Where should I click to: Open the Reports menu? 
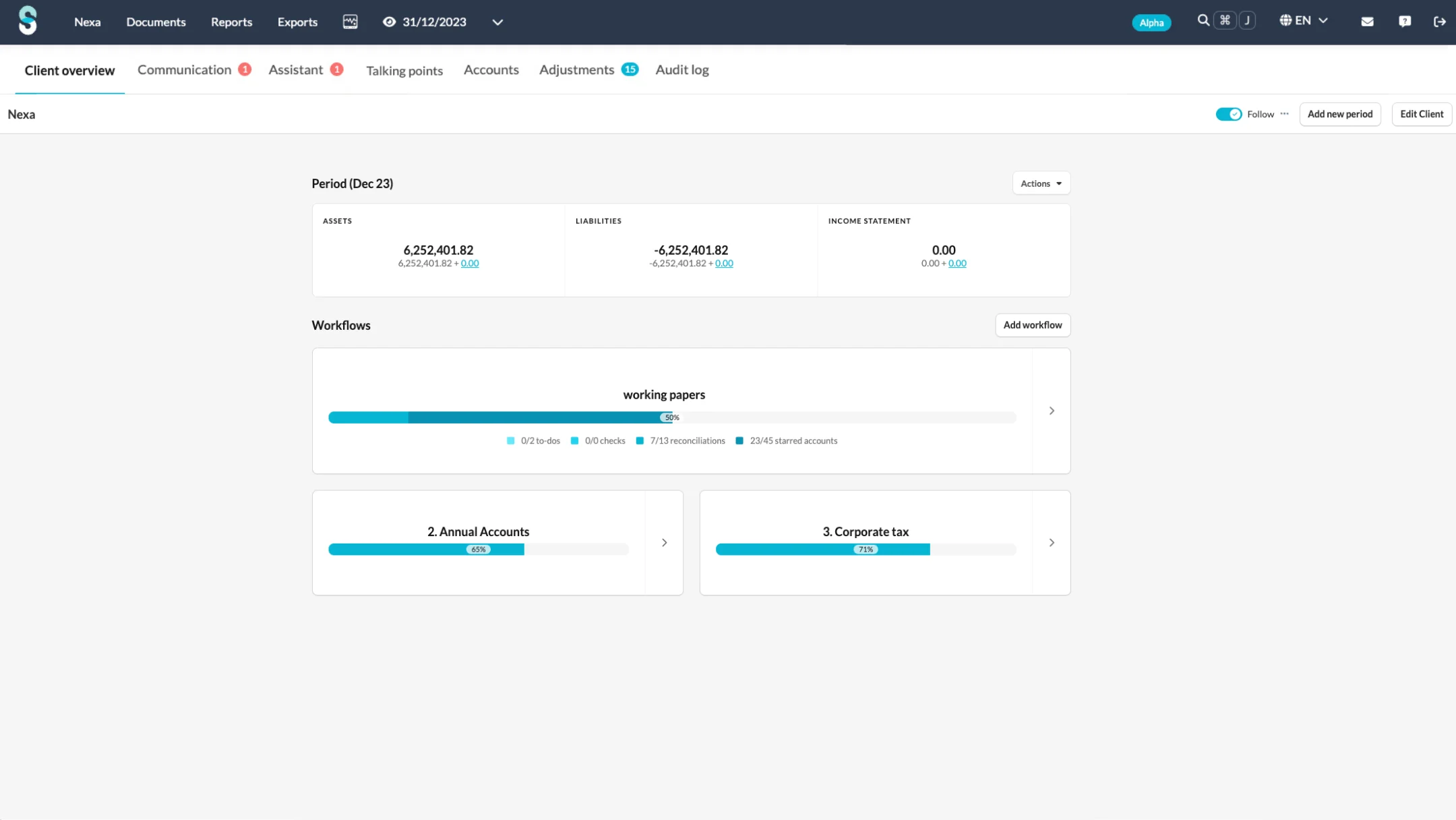point(231,22)
